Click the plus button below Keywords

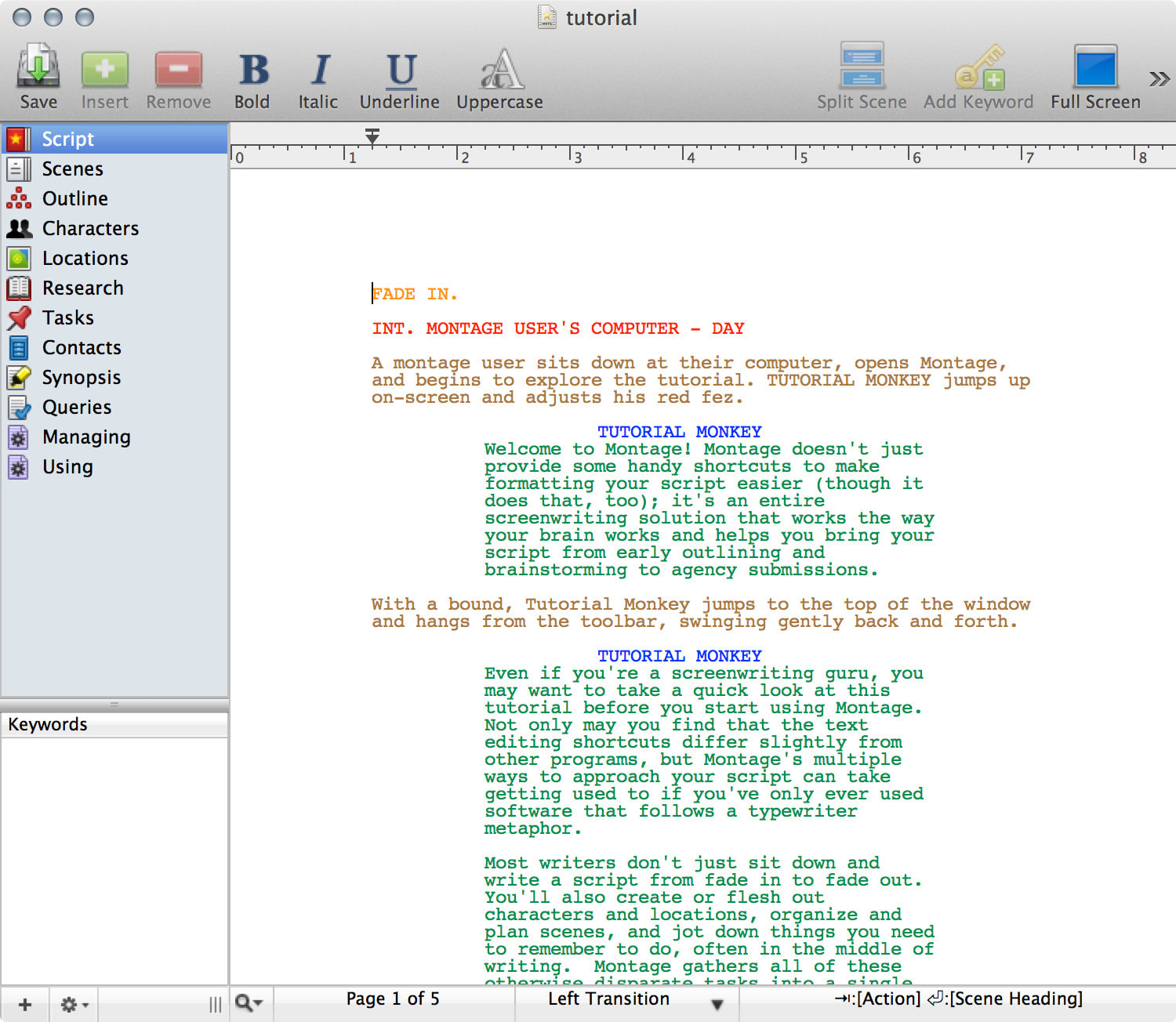point(25,1004)
